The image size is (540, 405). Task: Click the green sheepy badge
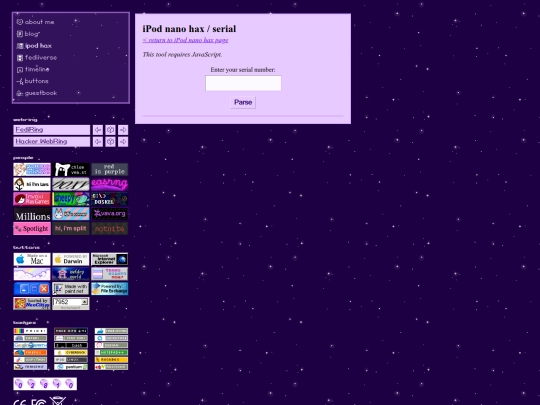71,199
